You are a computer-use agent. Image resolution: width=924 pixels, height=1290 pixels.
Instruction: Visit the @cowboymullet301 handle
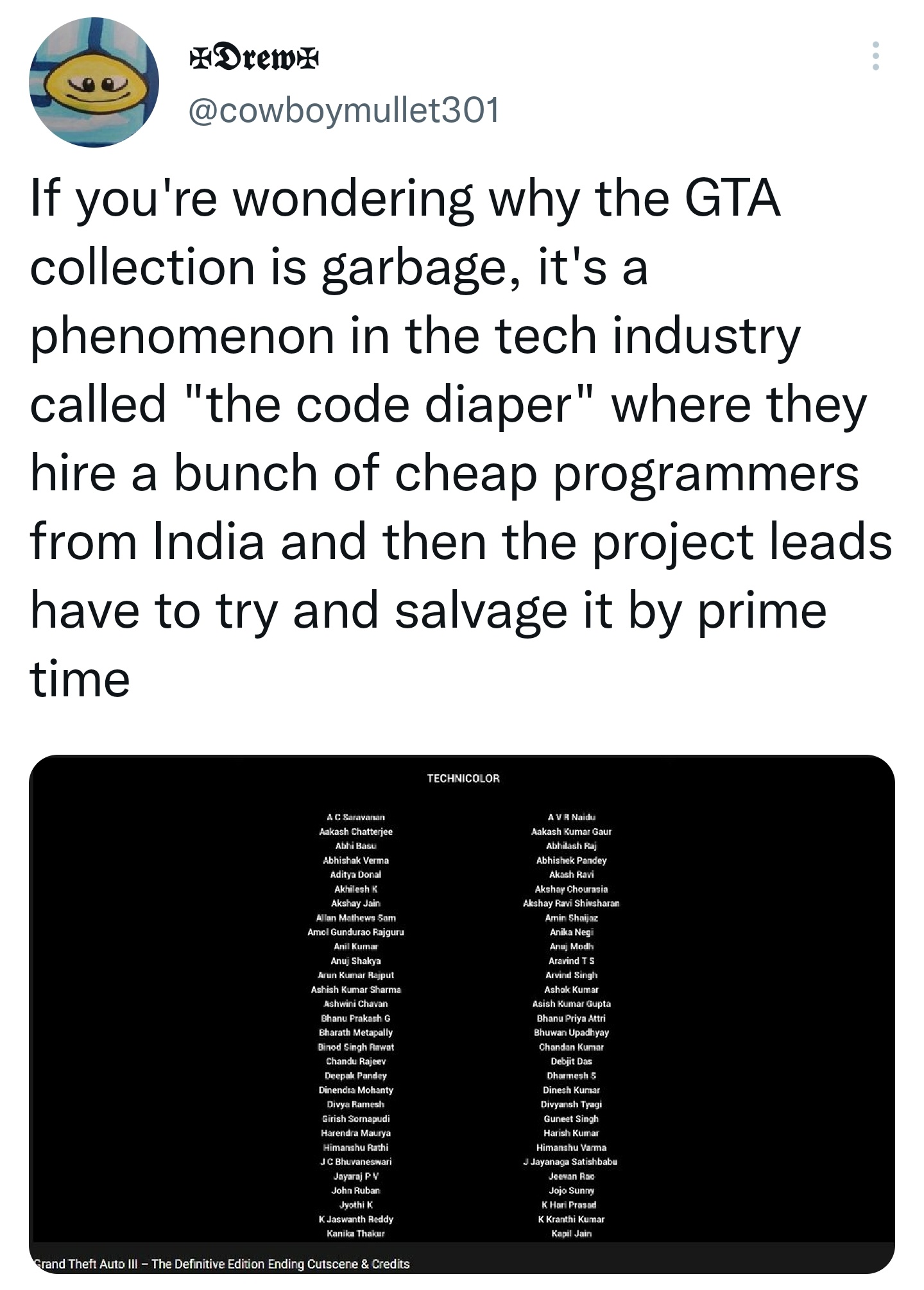tap(344, 110)
